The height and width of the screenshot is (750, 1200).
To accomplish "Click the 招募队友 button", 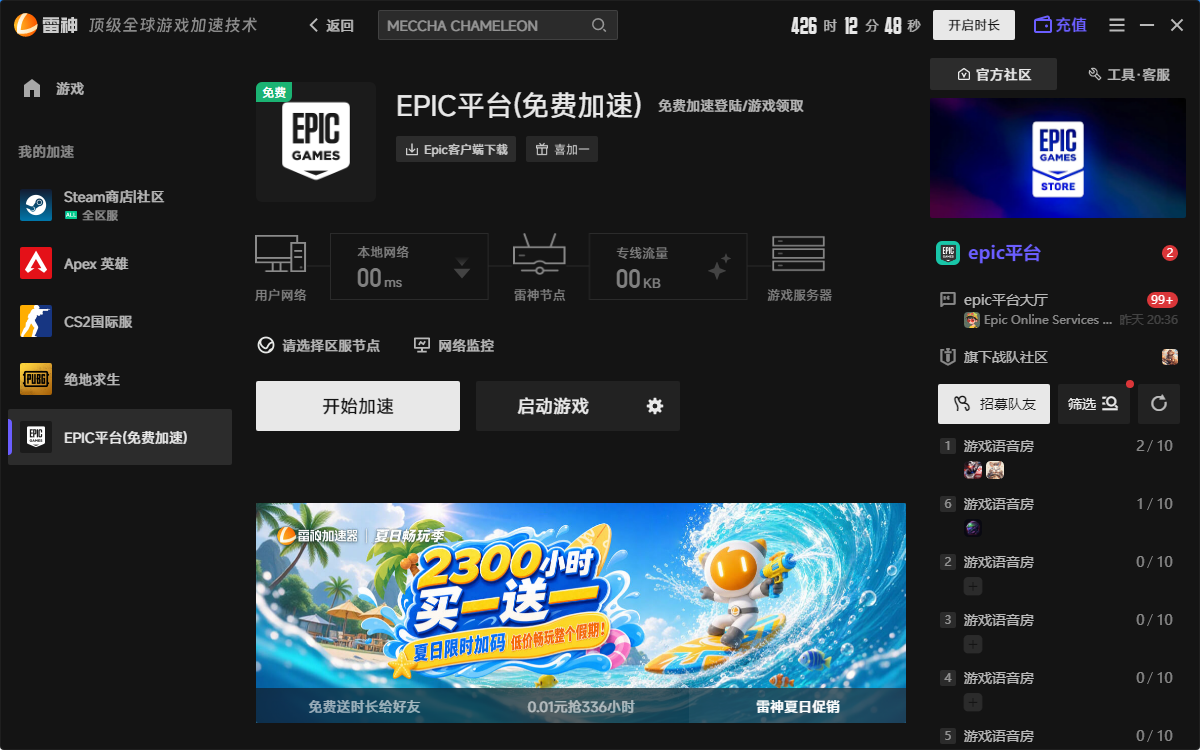I will point(994,404).
